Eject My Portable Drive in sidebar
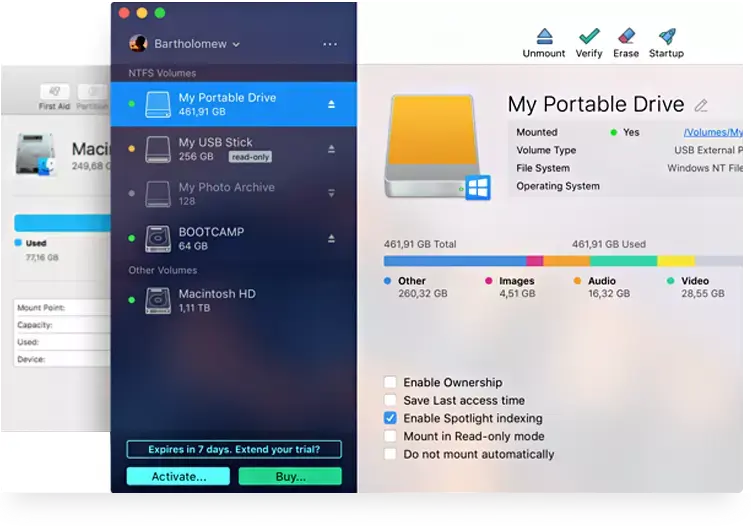This screenshot has height=530, width=751. 331,104
